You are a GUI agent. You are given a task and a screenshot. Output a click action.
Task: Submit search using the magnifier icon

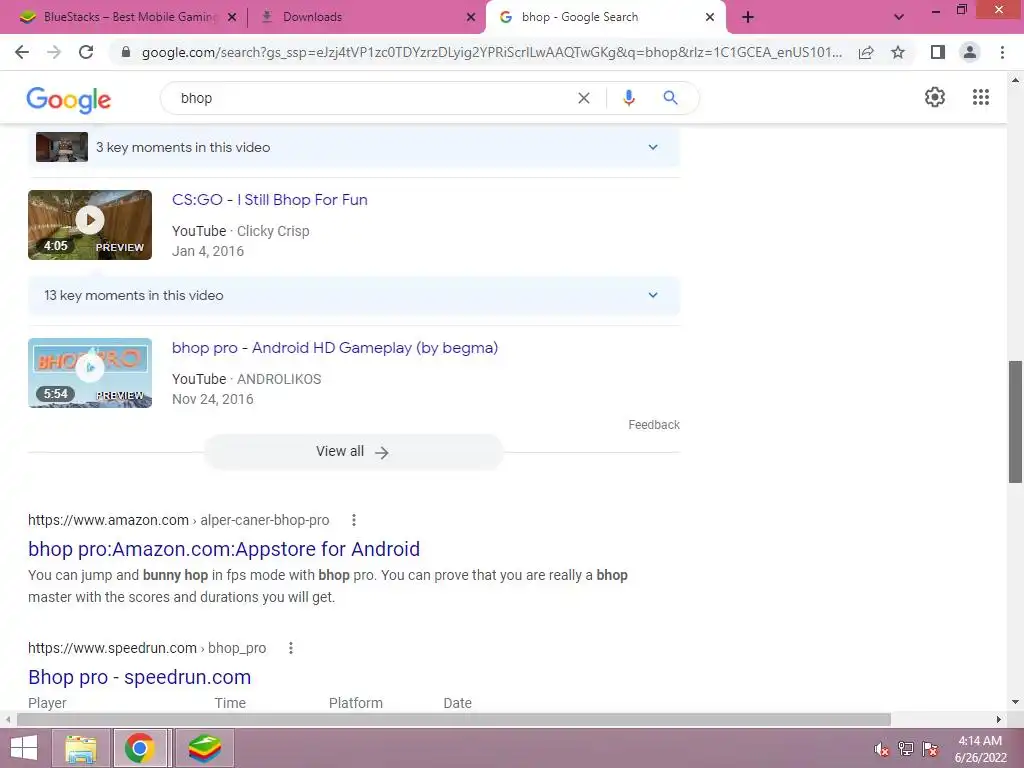click(670, 98)
